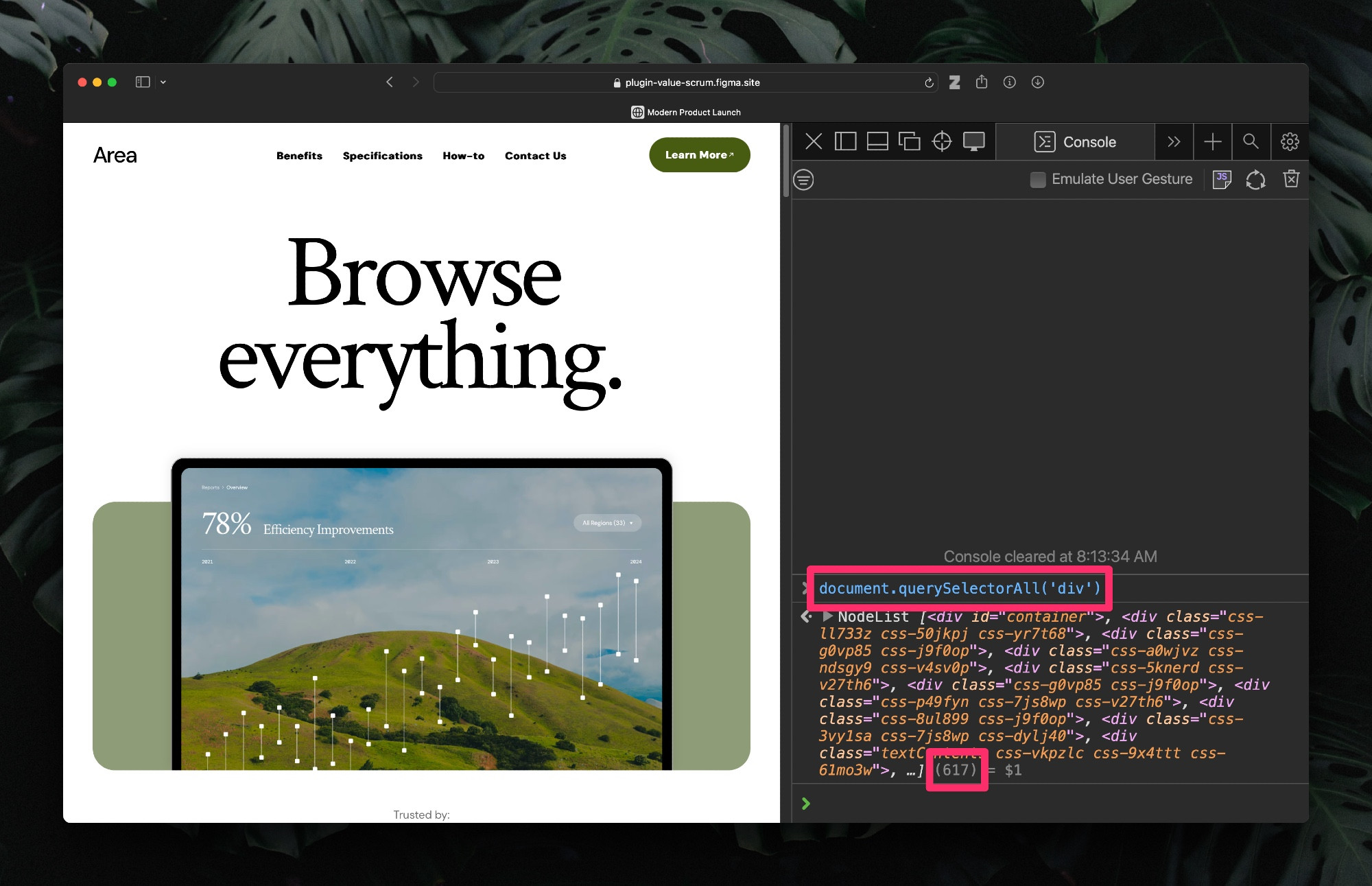Click the address bar showing plugin-value-scrum.figma.site

point(686,82)
